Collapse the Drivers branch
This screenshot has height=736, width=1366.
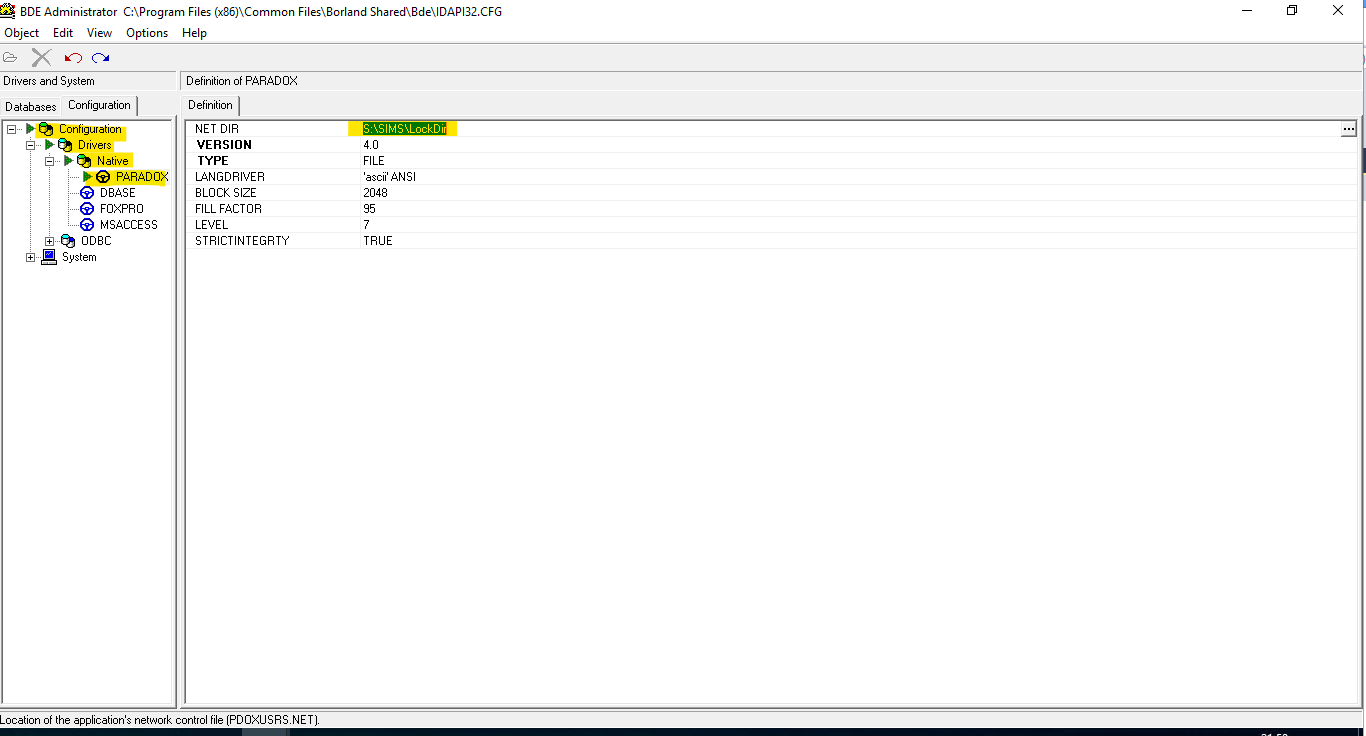(31, 144)
